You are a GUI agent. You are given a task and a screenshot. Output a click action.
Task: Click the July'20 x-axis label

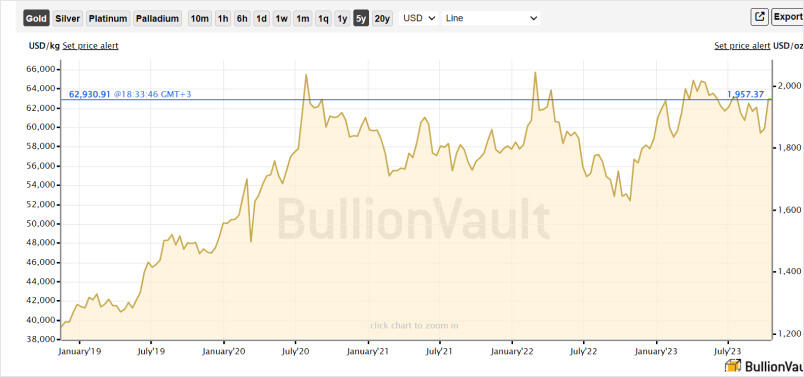[295, 351]
